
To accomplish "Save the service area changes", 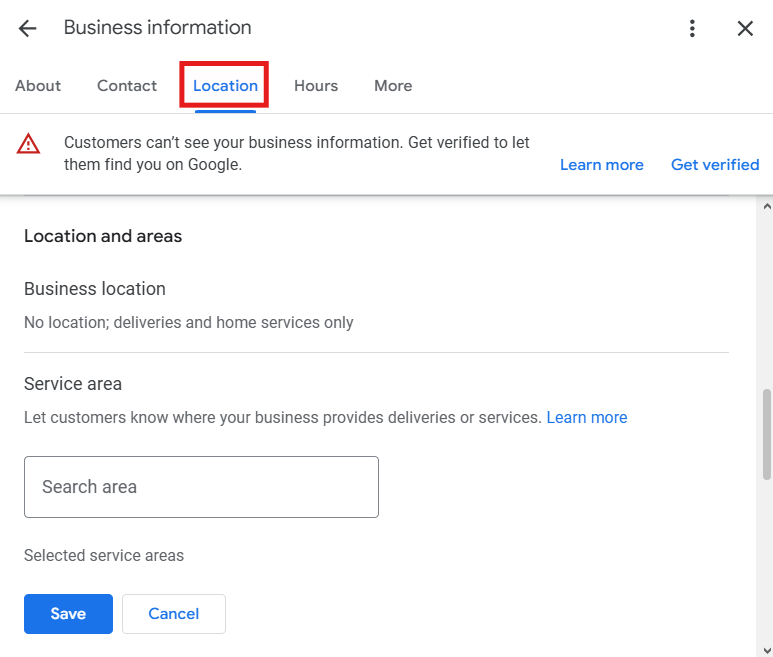I will pos(68,614).
